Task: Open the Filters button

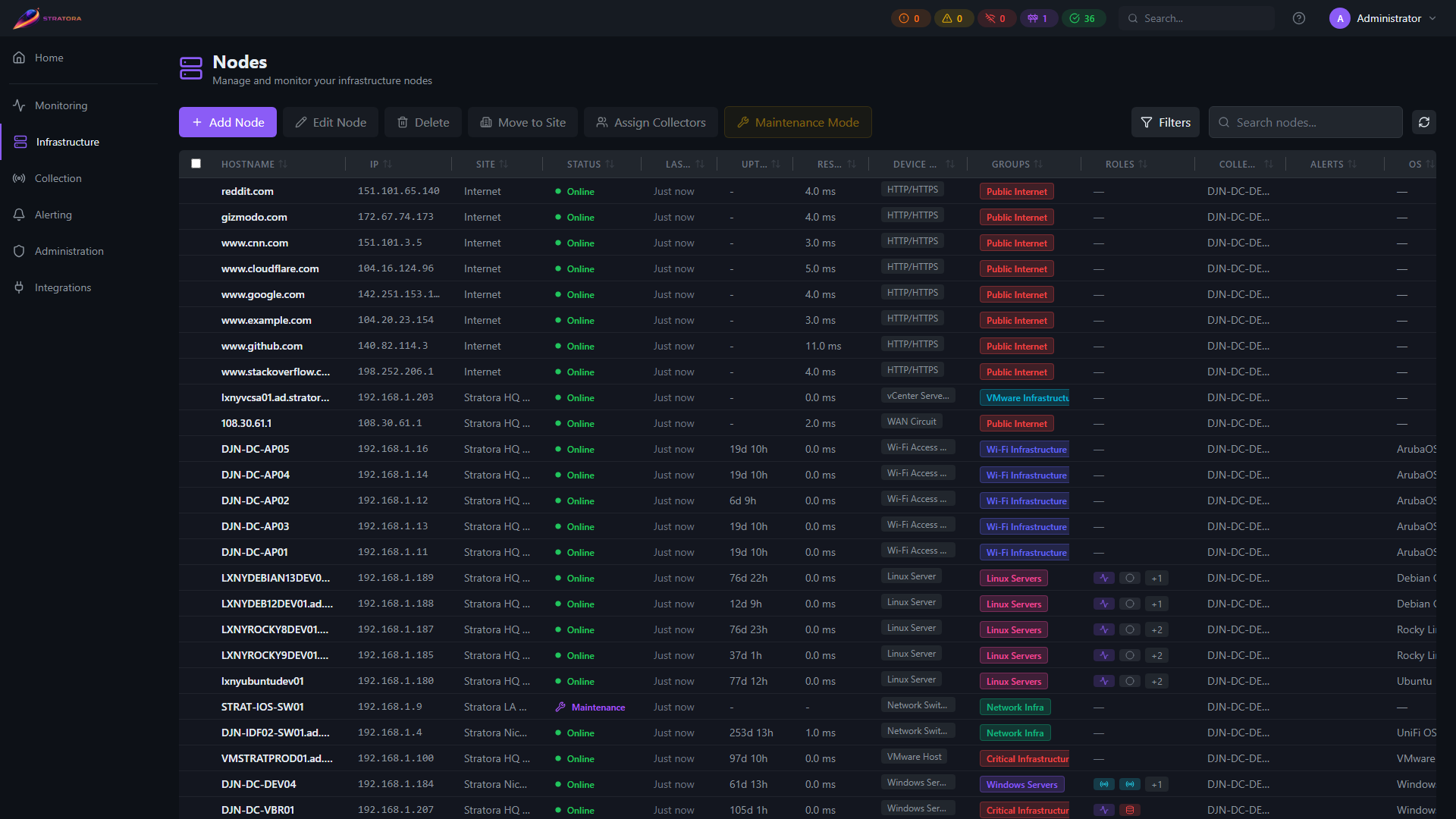Action: [1166, 122]
